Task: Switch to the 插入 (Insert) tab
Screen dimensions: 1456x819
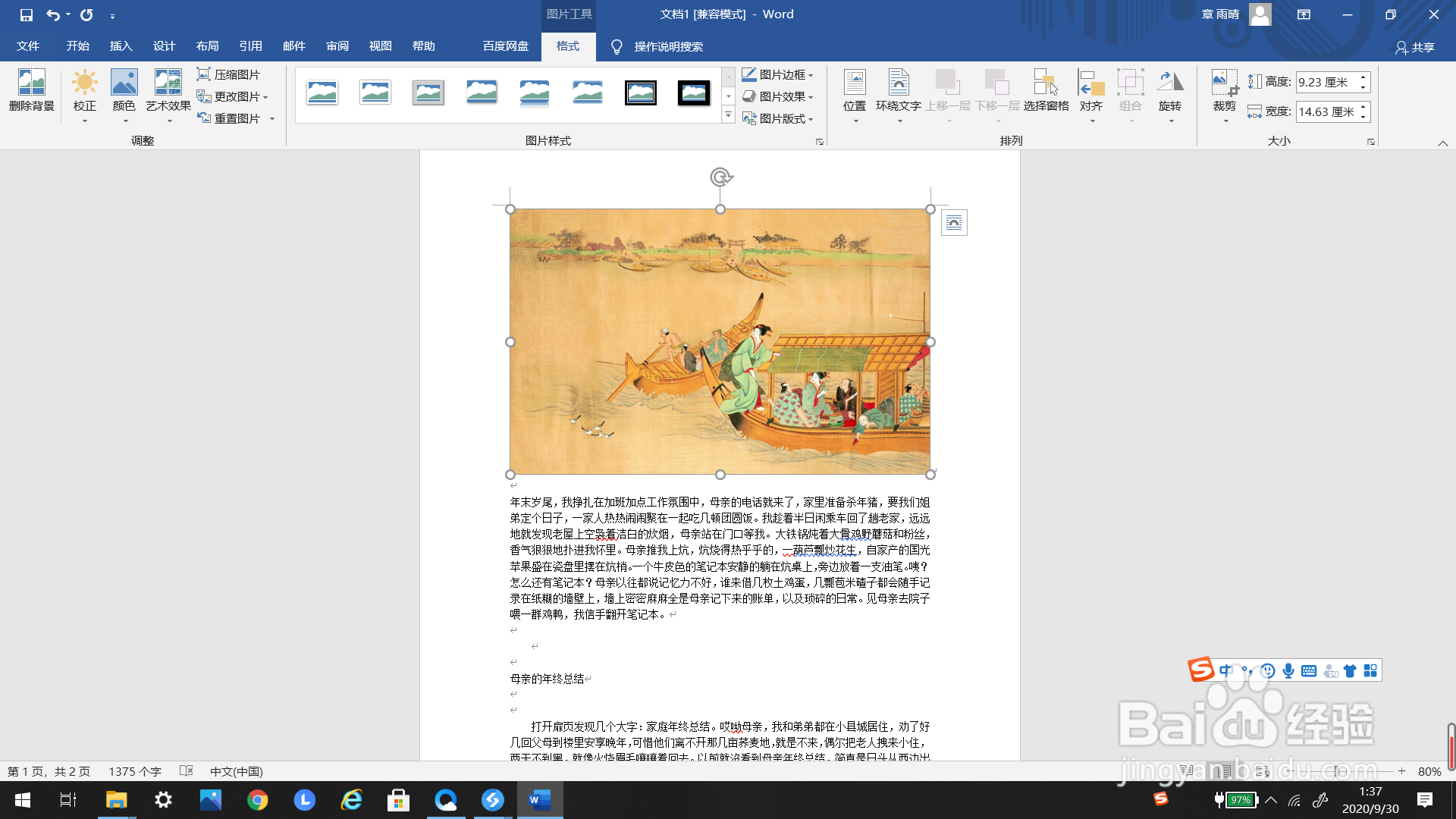Action: pyautogui.click(x=121, y=45)
